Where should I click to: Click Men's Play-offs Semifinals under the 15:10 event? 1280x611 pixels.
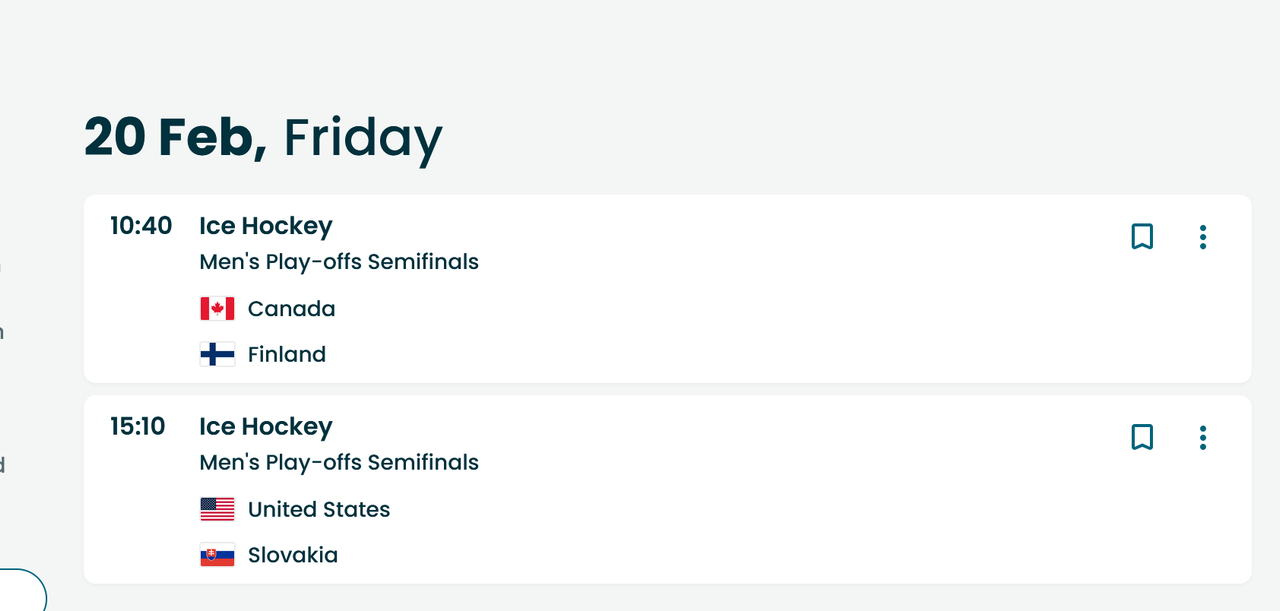point(339,462)
